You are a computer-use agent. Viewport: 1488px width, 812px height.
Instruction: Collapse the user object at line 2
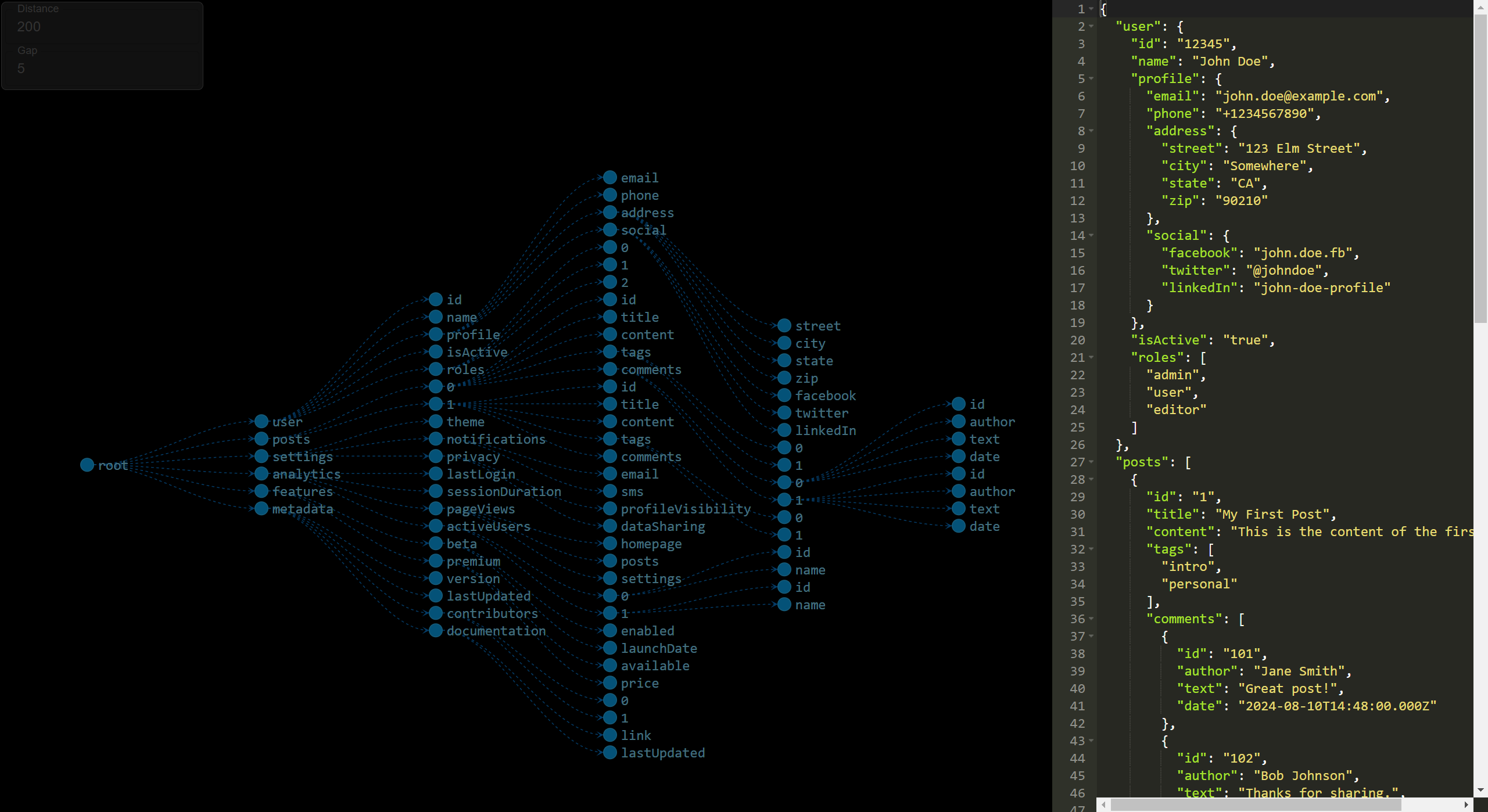coord(1092,27)
